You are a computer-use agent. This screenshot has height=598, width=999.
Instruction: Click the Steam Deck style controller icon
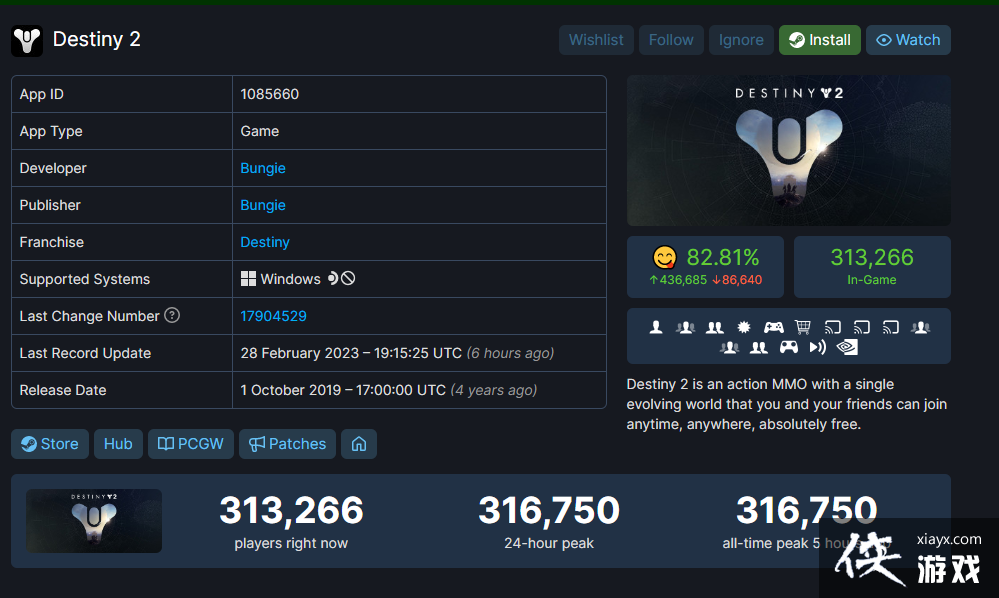(x=789, y=347)
